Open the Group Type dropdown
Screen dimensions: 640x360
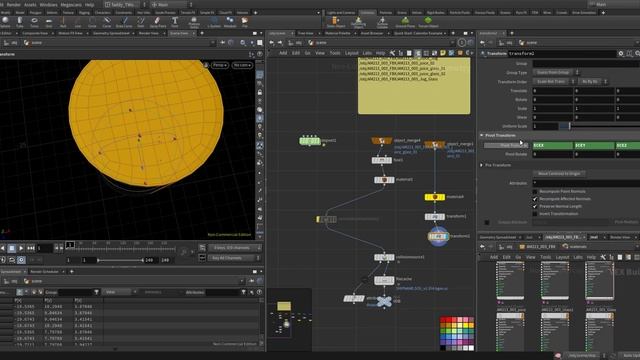tap(556, 72)
